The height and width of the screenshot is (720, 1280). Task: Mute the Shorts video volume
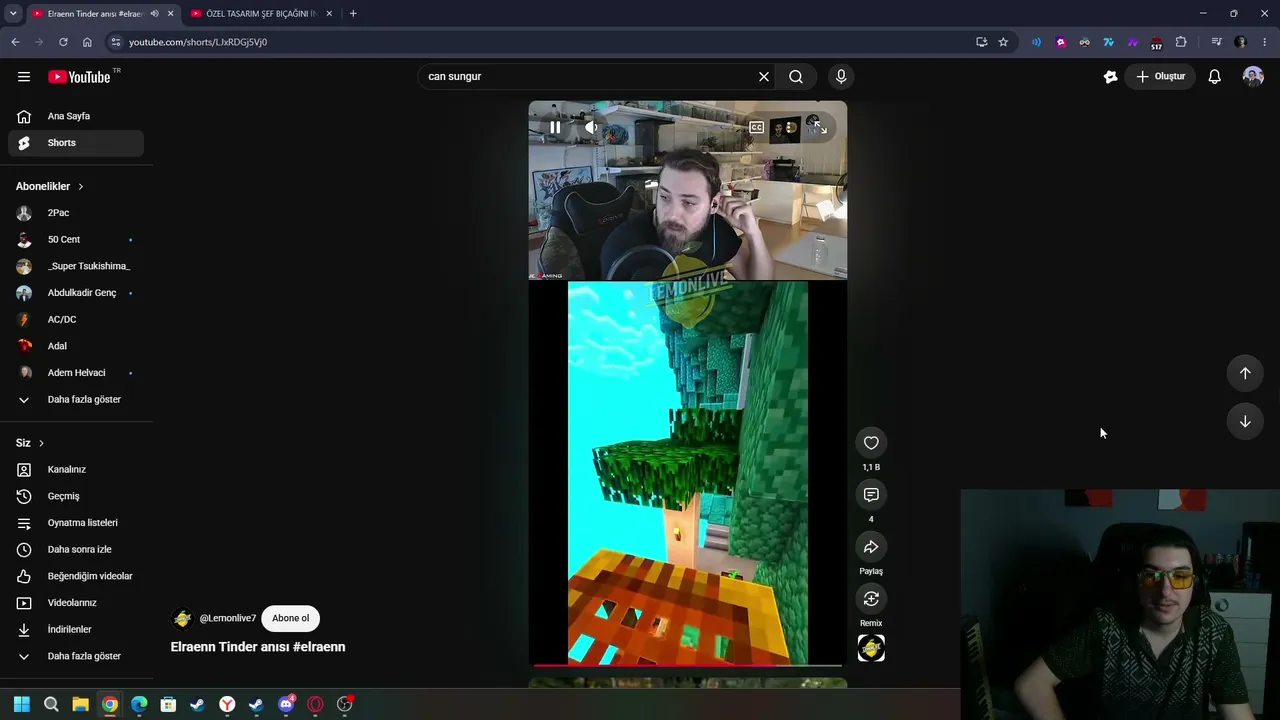pos(591,127)
